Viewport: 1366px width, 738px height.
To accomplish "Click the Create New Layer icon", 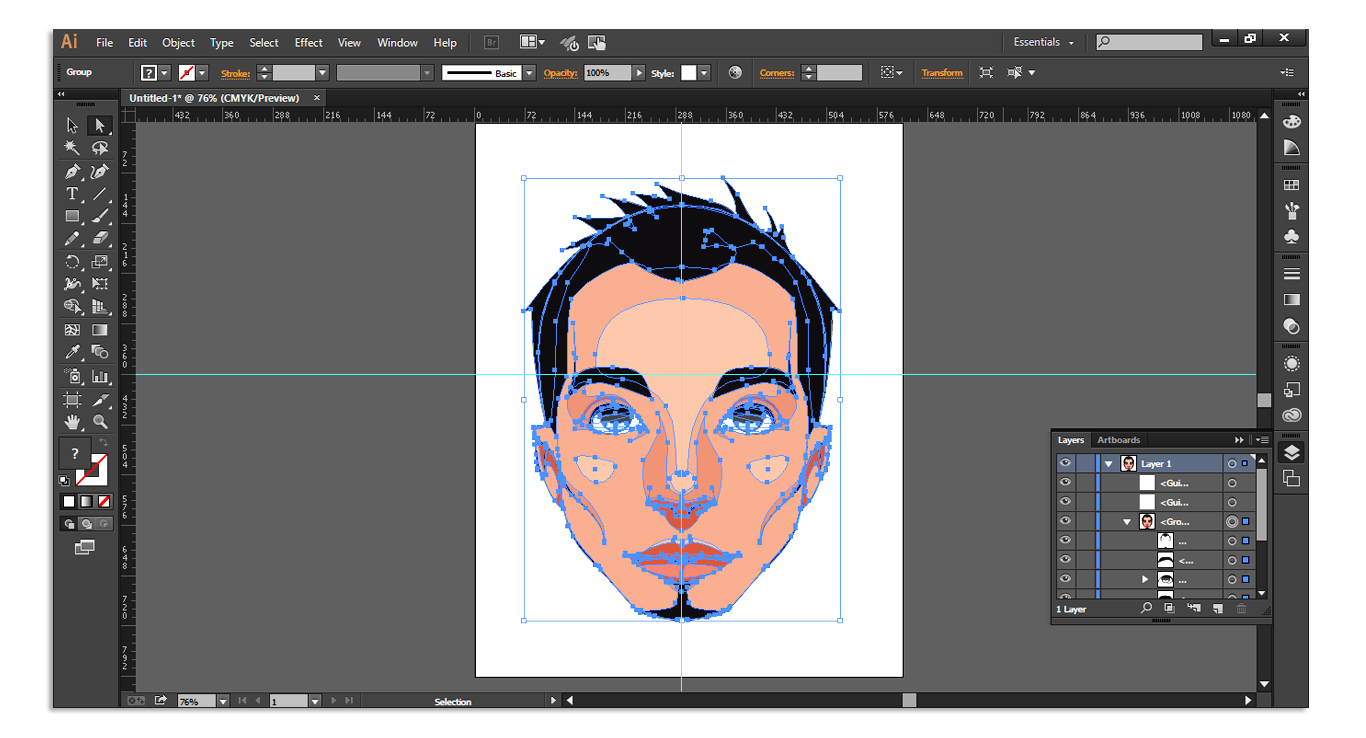I will (1217, 608).
